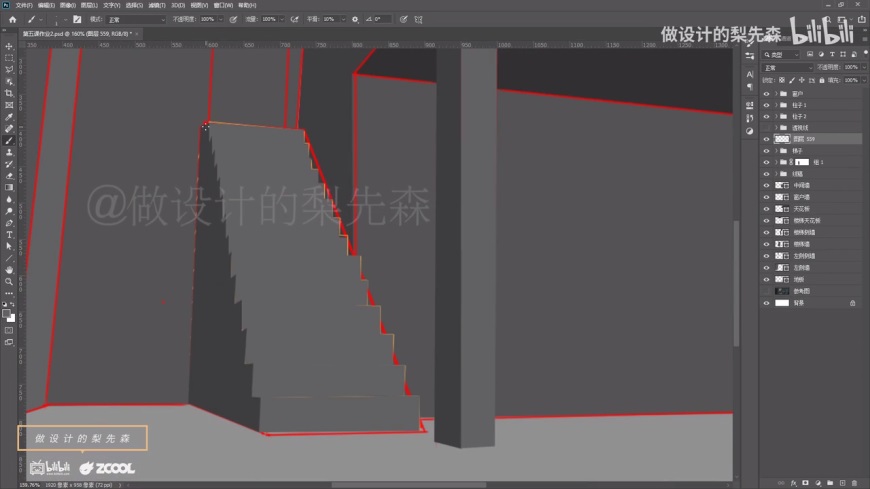This screenshot has height=489, width=870.
Task: Open the 文件(F) menu
Action: tap(24, 5)
